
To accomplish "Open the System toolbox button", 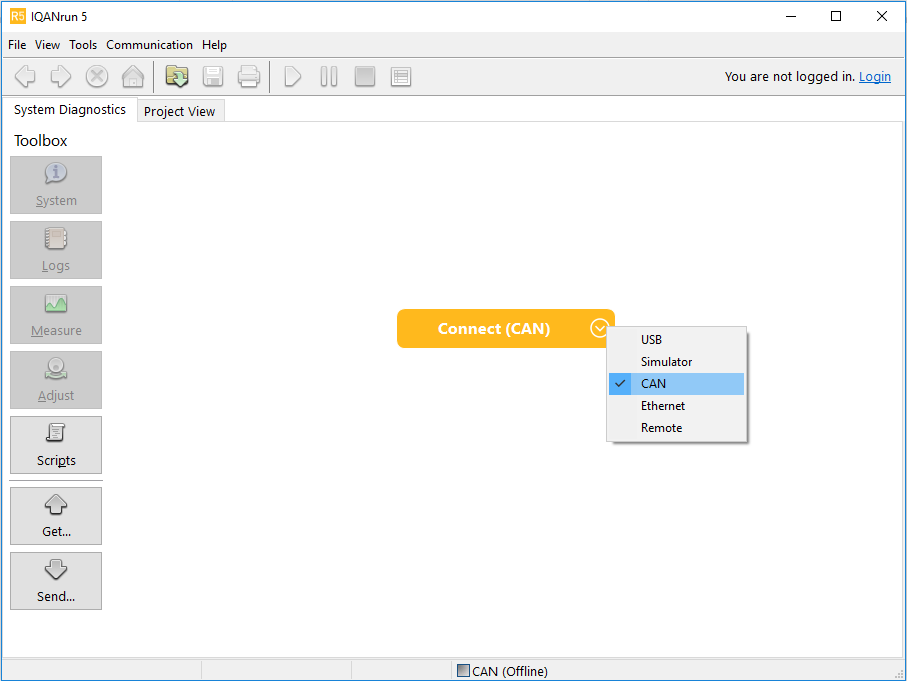I will click(56, 185).
